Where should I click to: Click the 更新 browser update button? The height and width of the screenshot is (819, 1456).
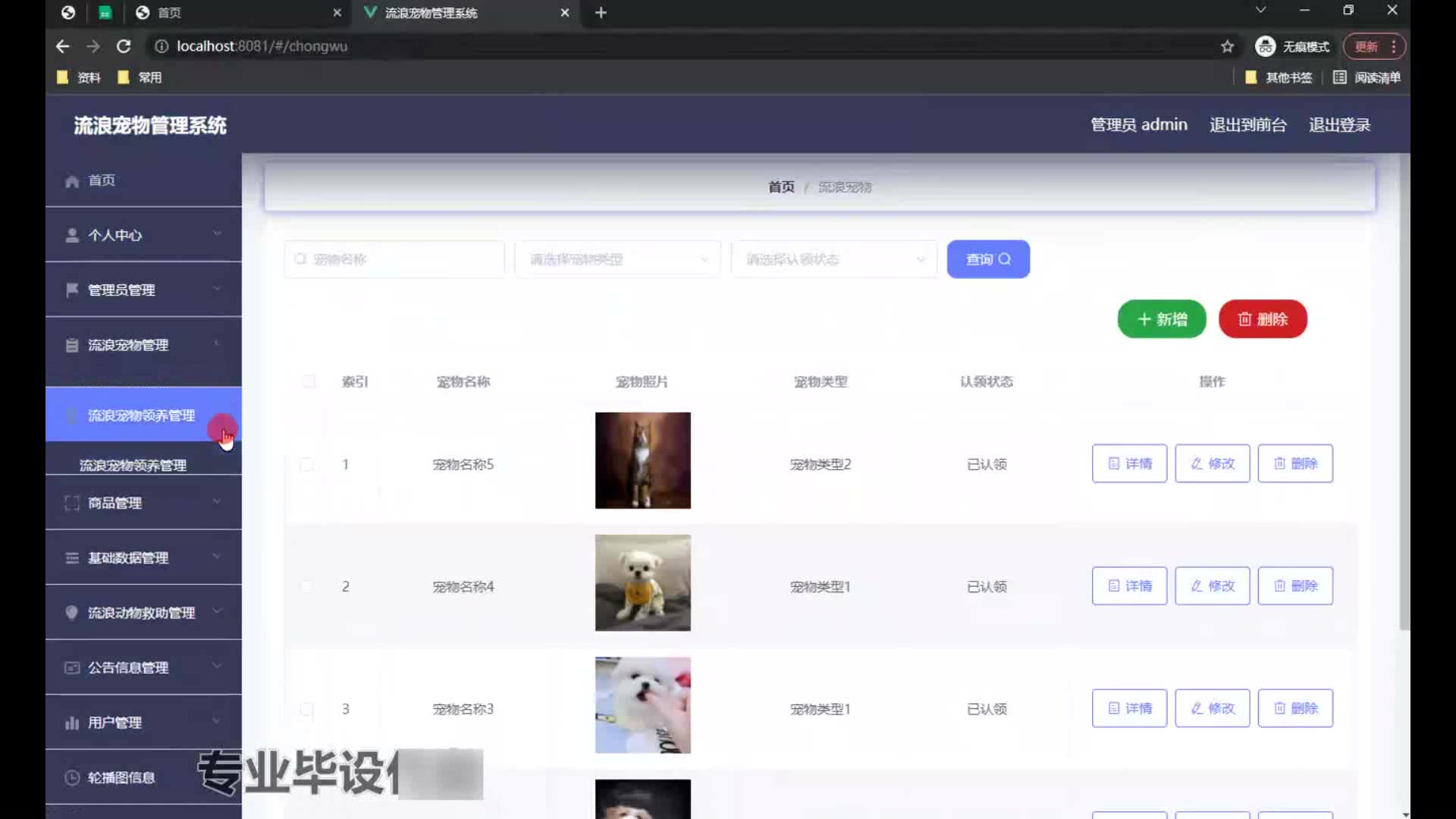[1374, 46]
